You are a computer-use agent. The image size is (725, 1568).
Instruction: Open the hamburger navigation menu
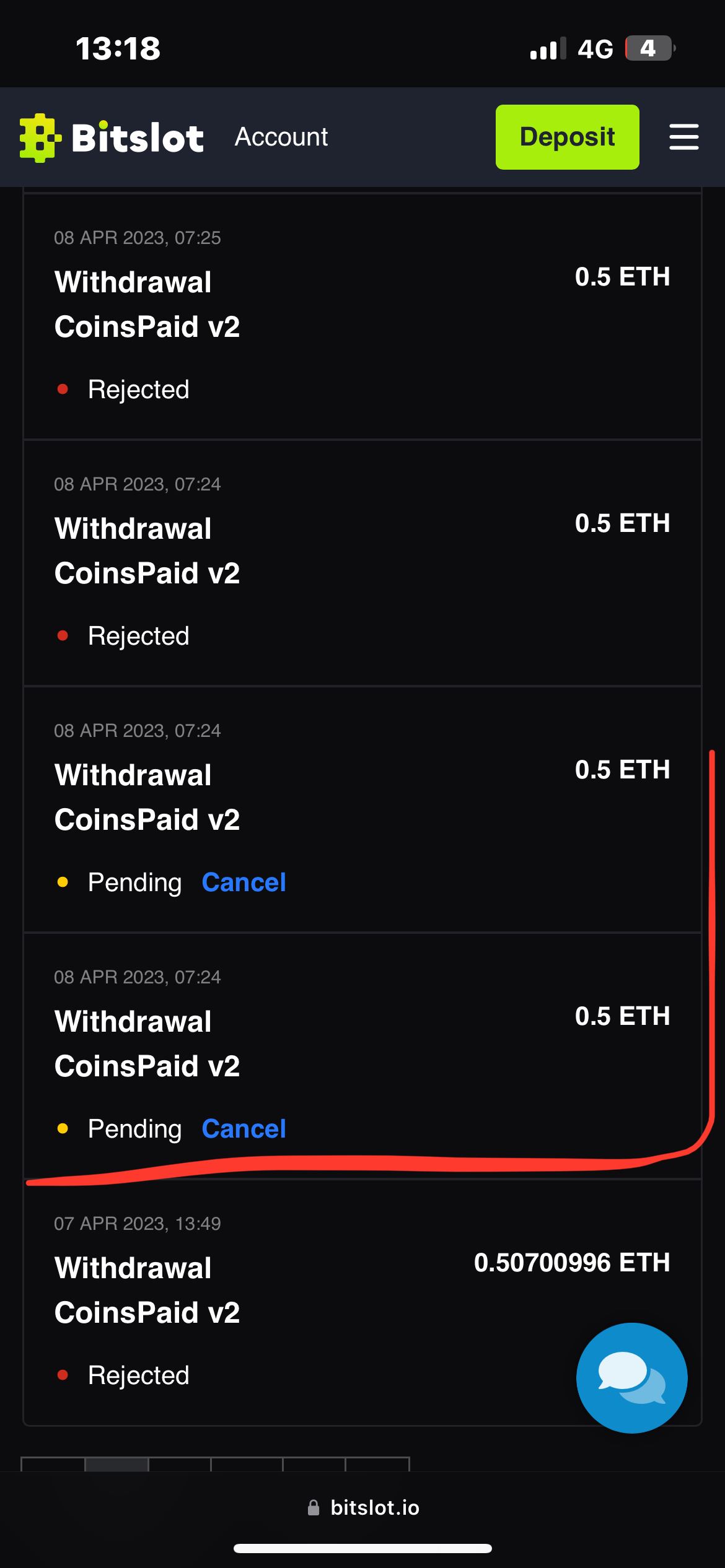[x=683, y=137]
